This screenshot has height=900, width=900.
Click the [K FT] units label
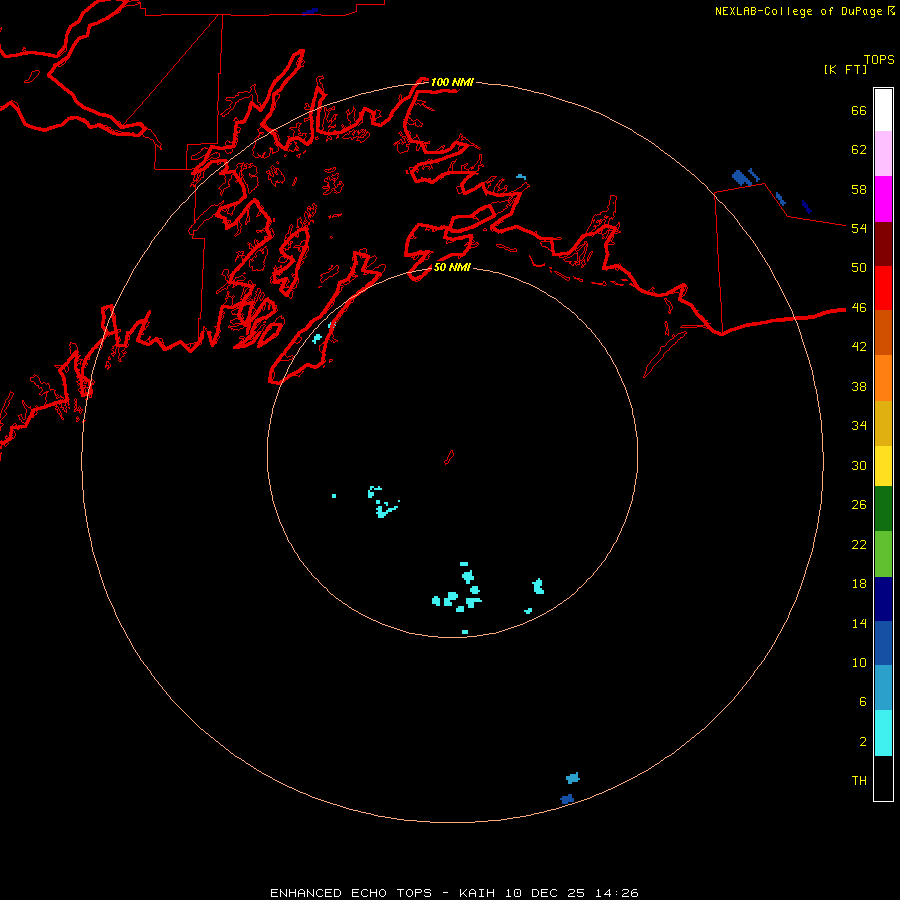(x=845, y=69)
